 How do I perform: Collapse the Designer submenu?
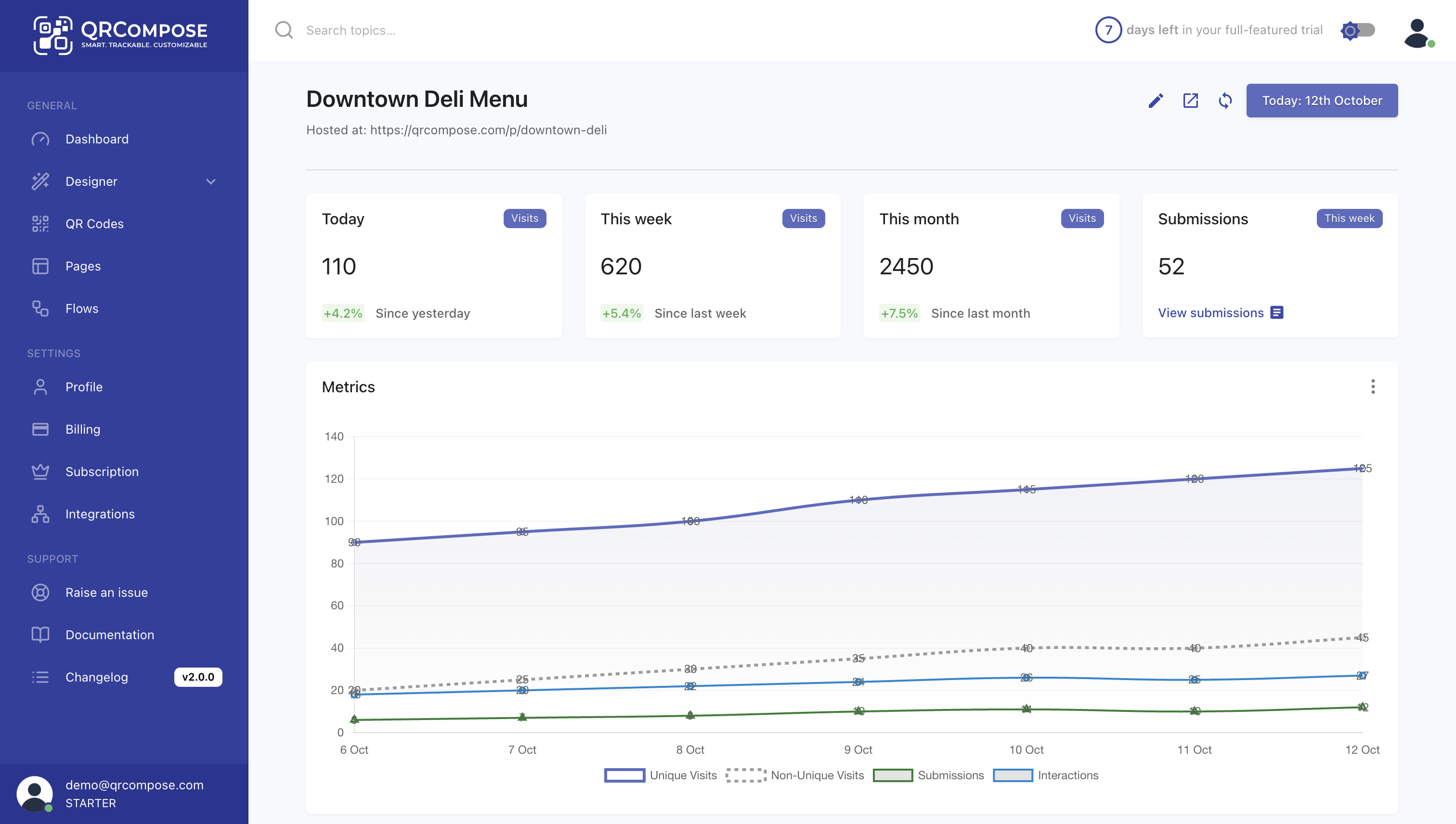210,181
